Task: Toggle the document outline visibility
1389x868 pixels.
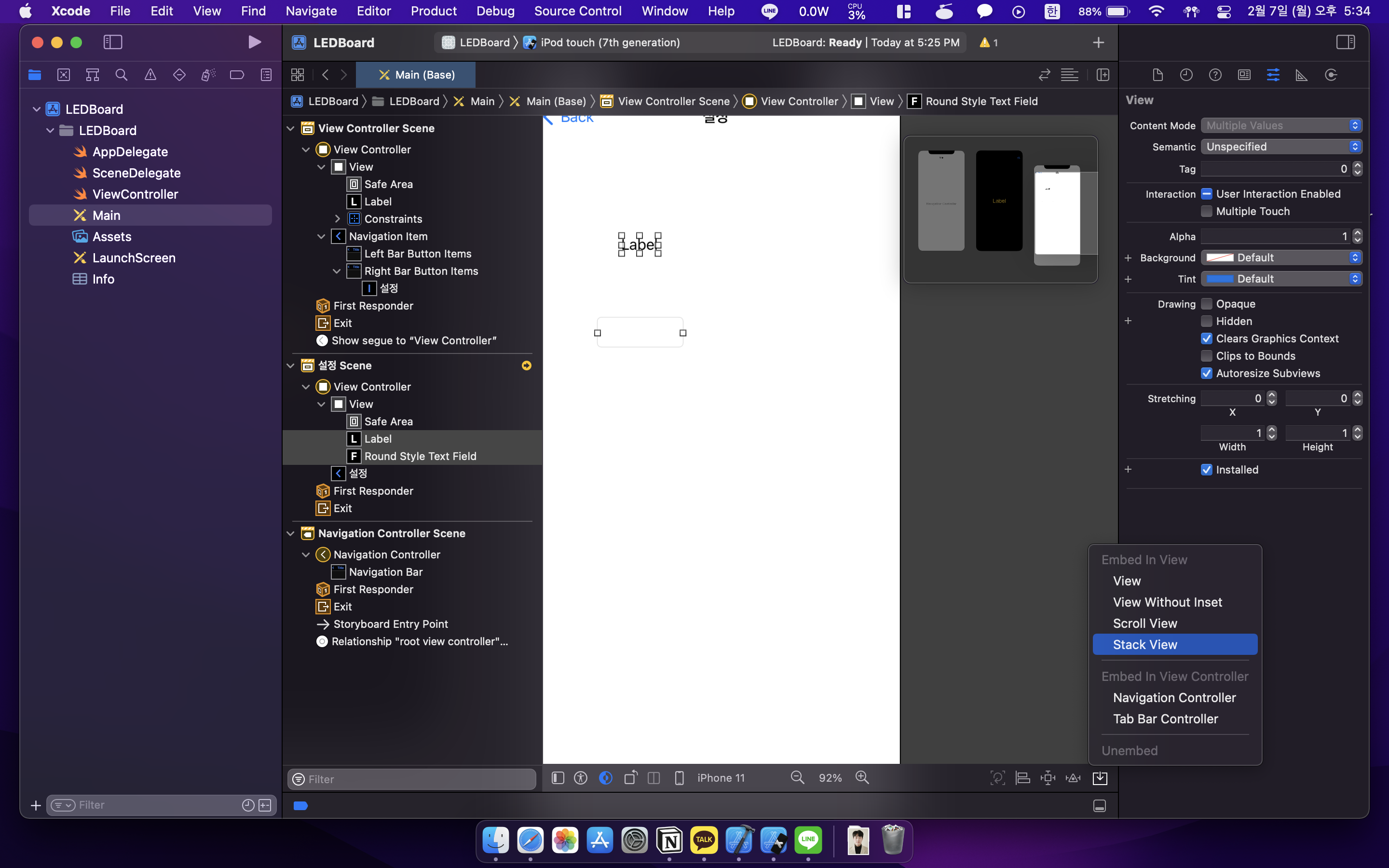Action: (558, 778)
